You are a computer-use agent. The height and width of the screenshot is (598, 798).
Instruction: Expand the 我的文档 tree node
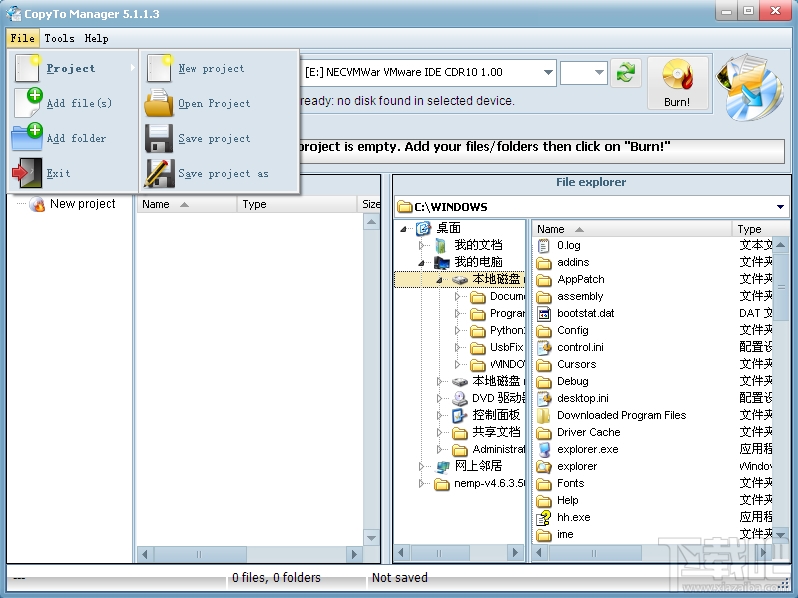click(421, 246)
